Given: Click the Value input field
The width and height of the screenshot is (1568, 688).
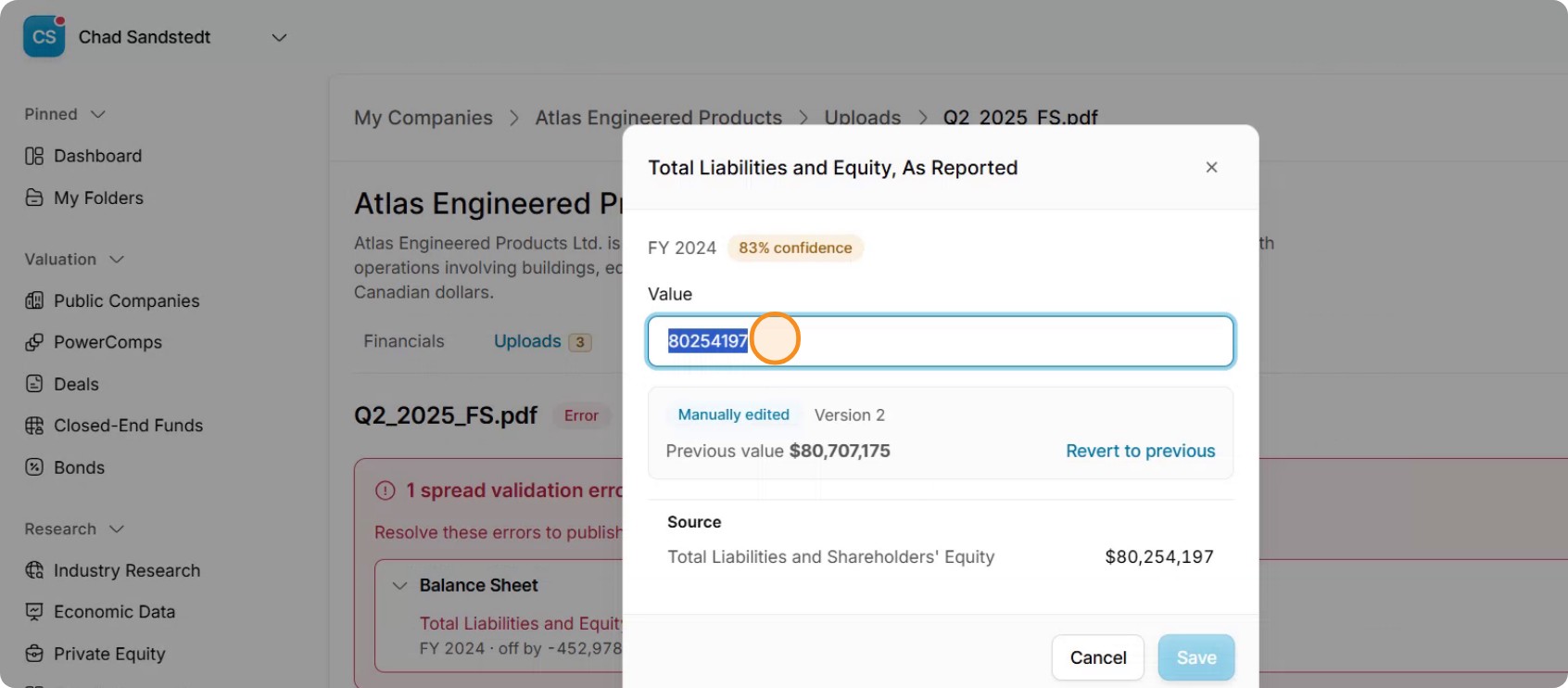Looking at the screenshot, I should [941, 341].
